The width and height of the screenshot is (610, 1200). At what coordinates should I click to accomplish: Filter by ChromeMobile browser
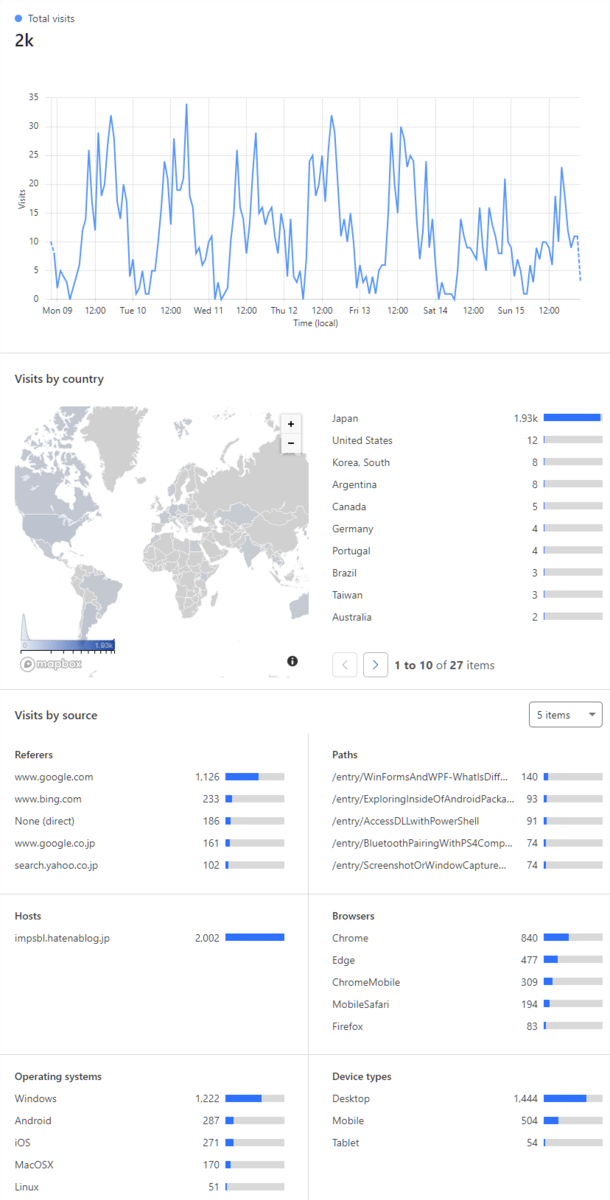pos(364,981)
